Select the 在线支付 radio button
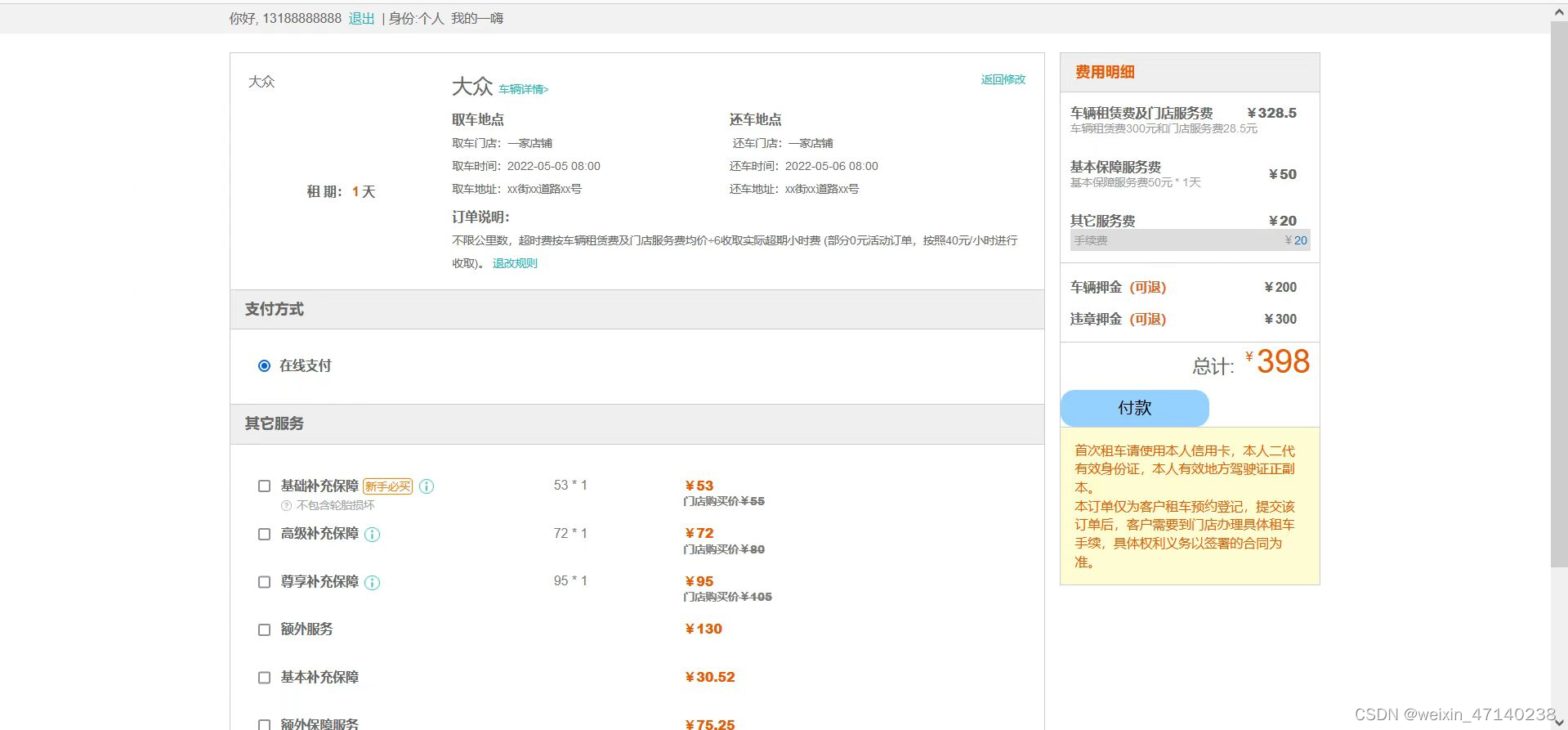The height and width of the screenshot is (730, 1568). click(x=264, y=365)
